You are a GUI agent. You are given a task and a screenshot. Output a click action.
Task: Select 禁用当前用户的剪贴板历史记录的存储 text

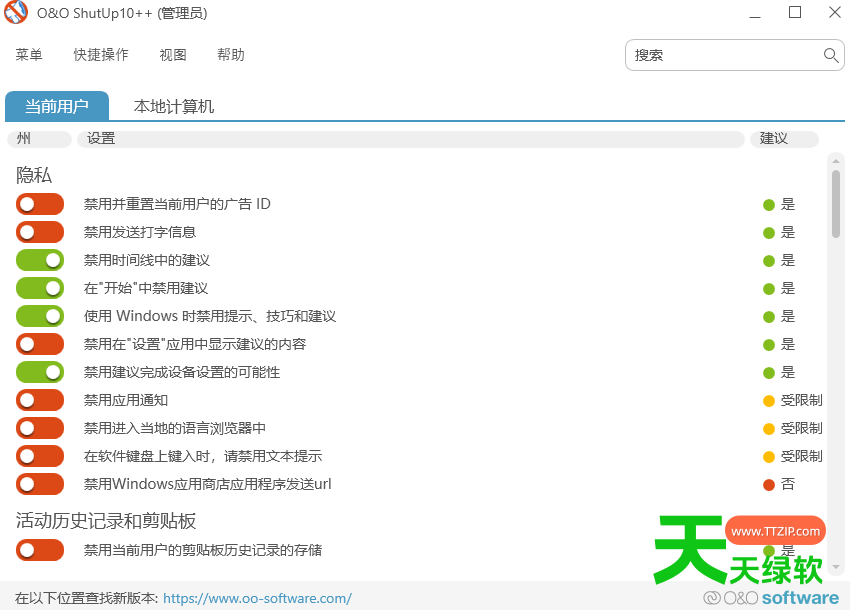point(203,550)
